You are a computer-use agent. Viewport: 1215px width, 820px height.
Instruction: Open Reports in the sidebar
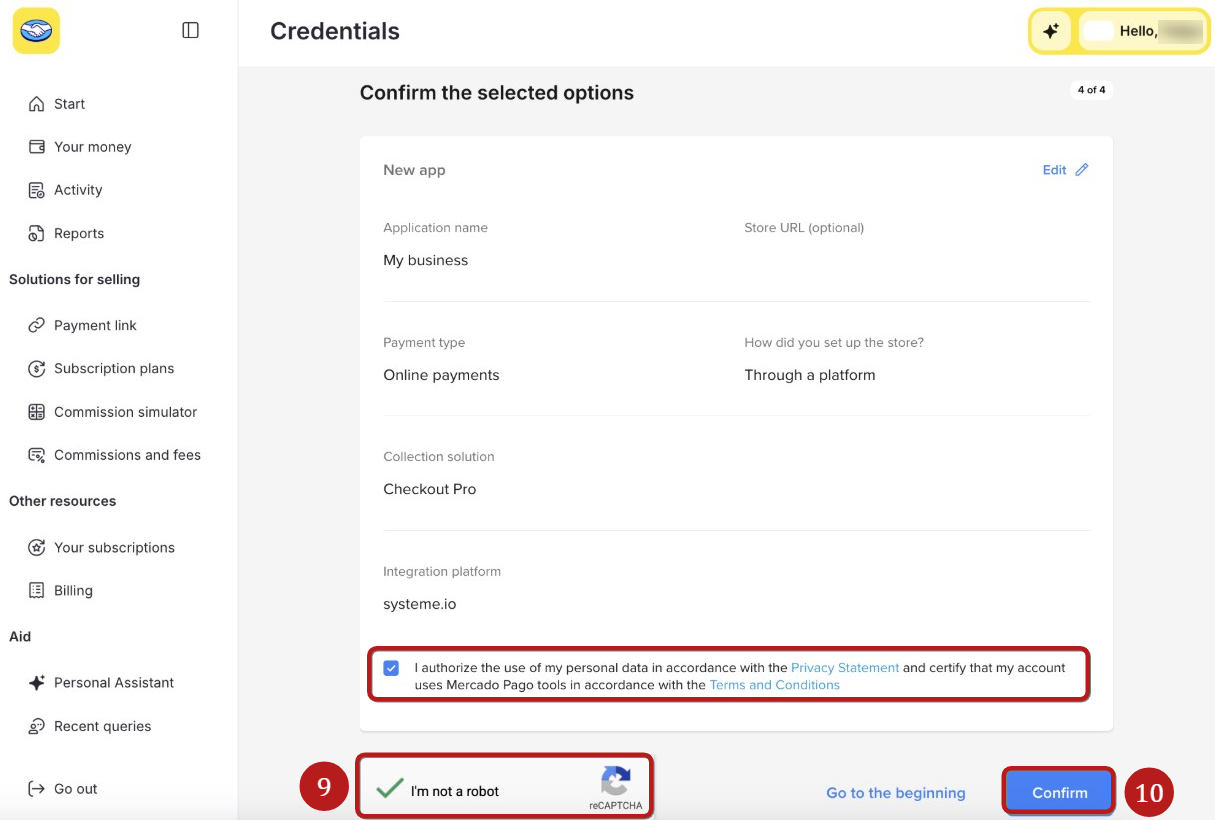(79, 233)
